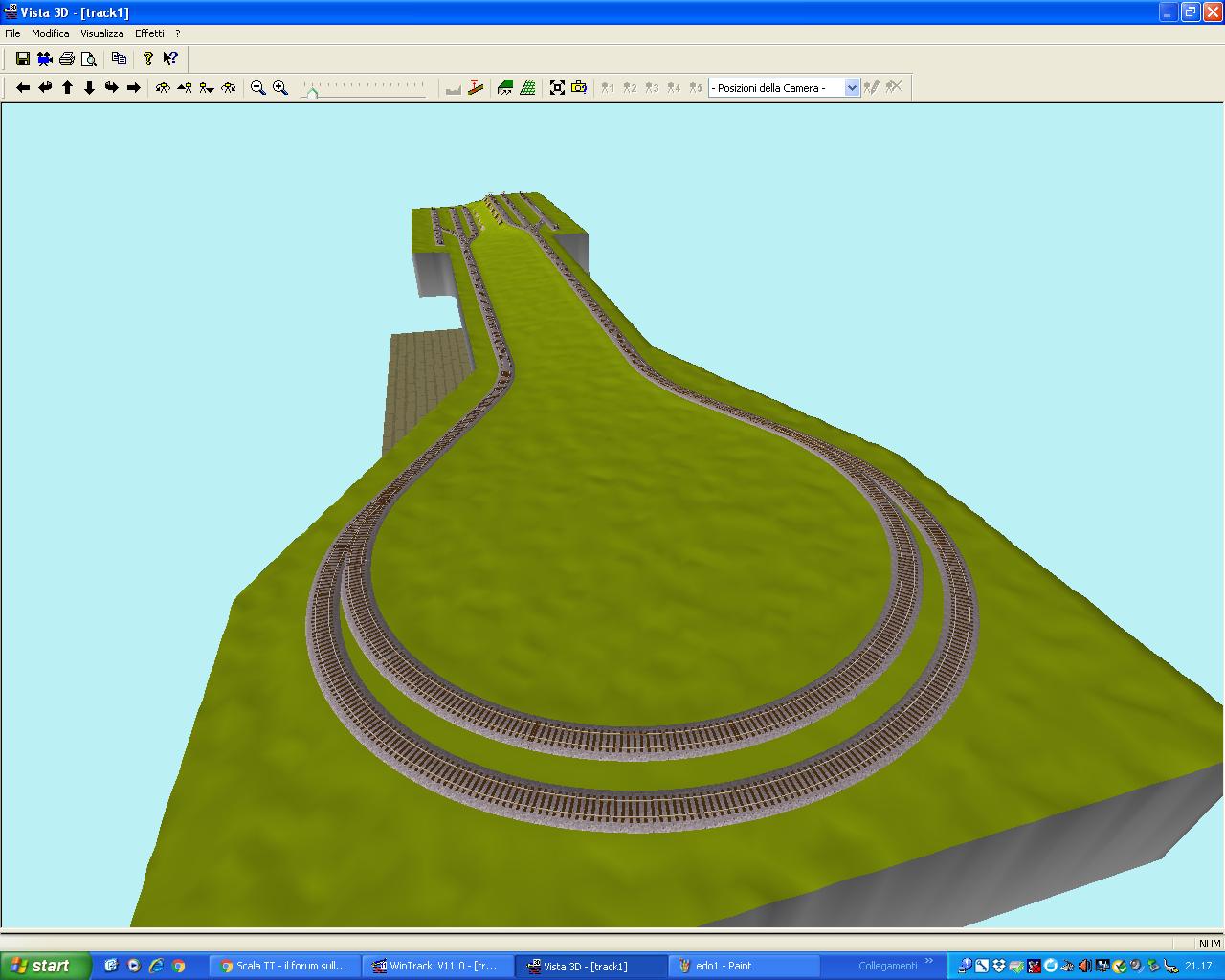
Task: Select camera position 2
Action: click(x=630, y=87)
